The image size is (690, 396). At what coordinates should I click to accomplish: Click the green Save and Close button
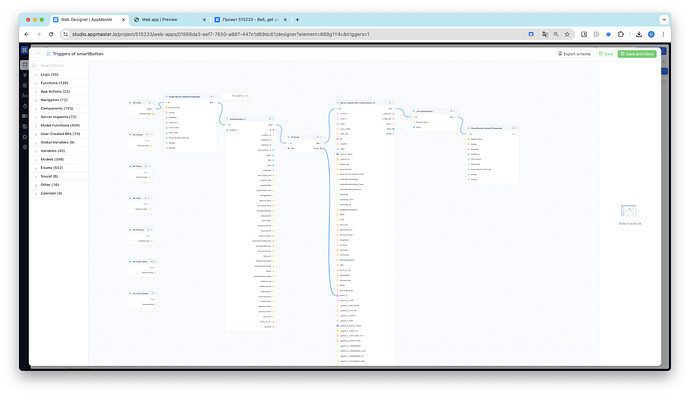pyautogui.click(x=637, y=54)
